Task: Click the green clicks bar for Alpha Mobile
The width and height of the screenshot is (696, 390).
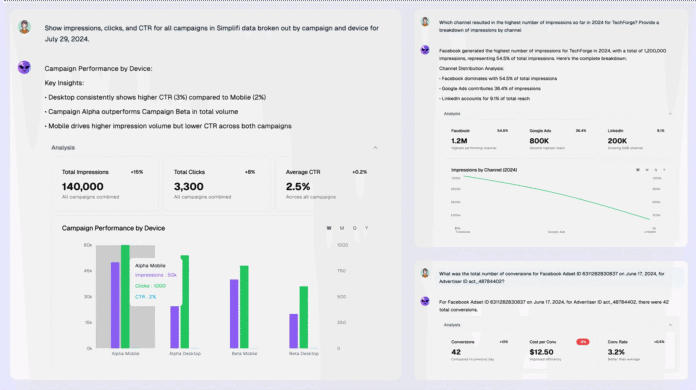Action: (125, 296)
